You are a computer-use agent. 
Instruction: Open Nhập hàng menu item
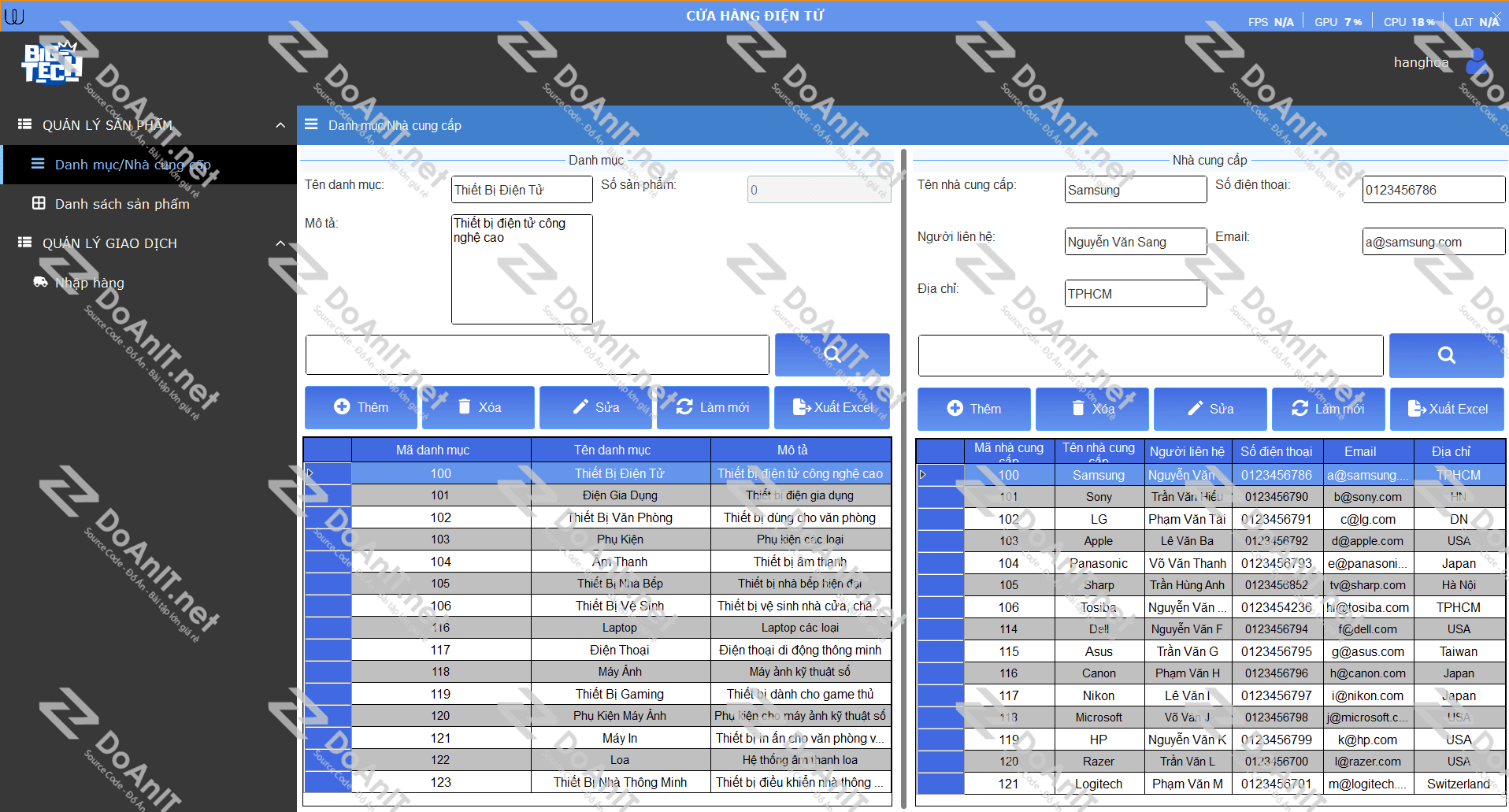(89, 283)
